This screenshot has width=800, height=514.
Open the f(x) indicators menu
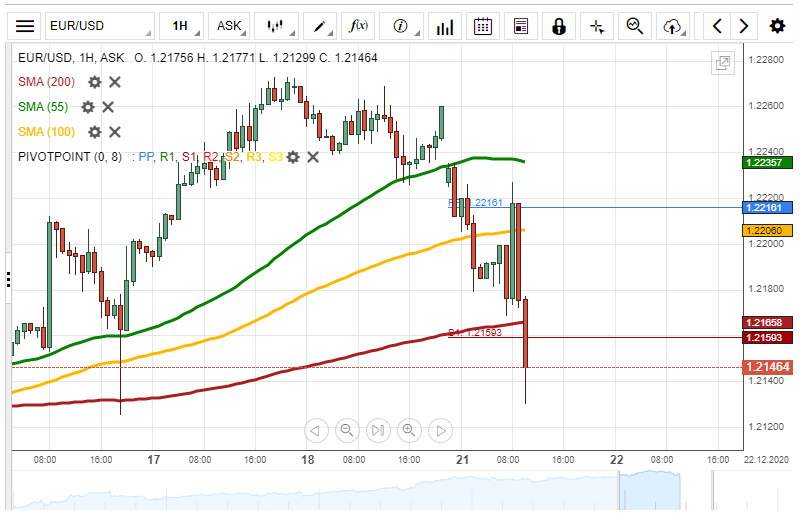pos(358,26)
